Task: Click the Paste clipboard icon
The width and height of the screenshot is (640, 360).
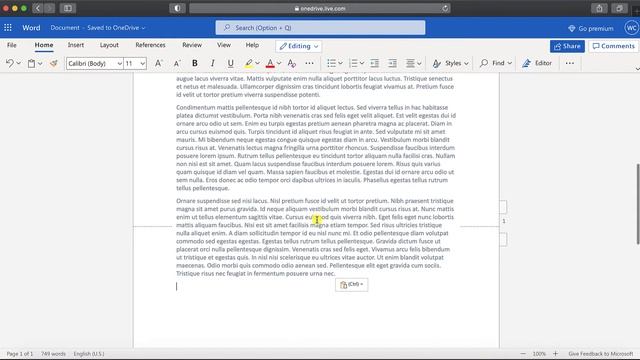Action: click(31, 63)
